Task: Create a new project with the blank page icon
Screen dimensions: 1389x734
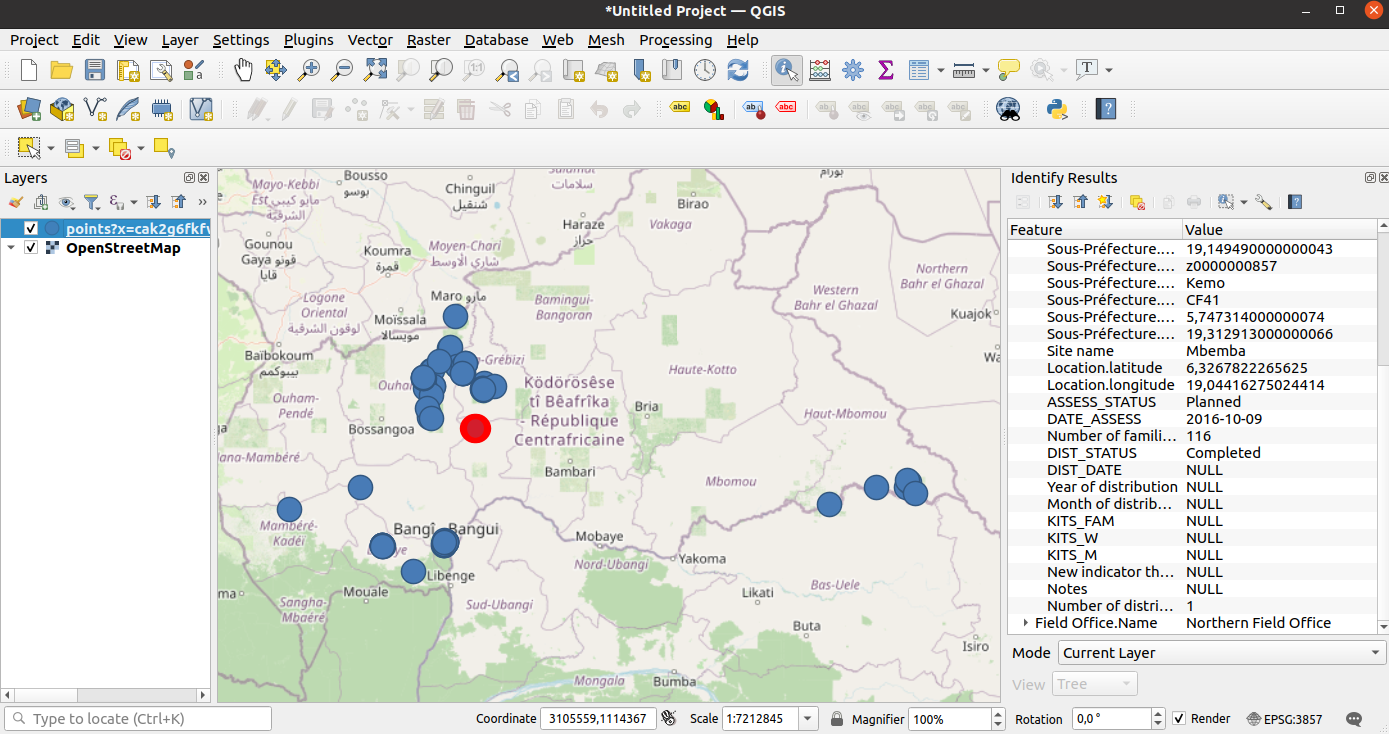Action: tap(29, 70)
